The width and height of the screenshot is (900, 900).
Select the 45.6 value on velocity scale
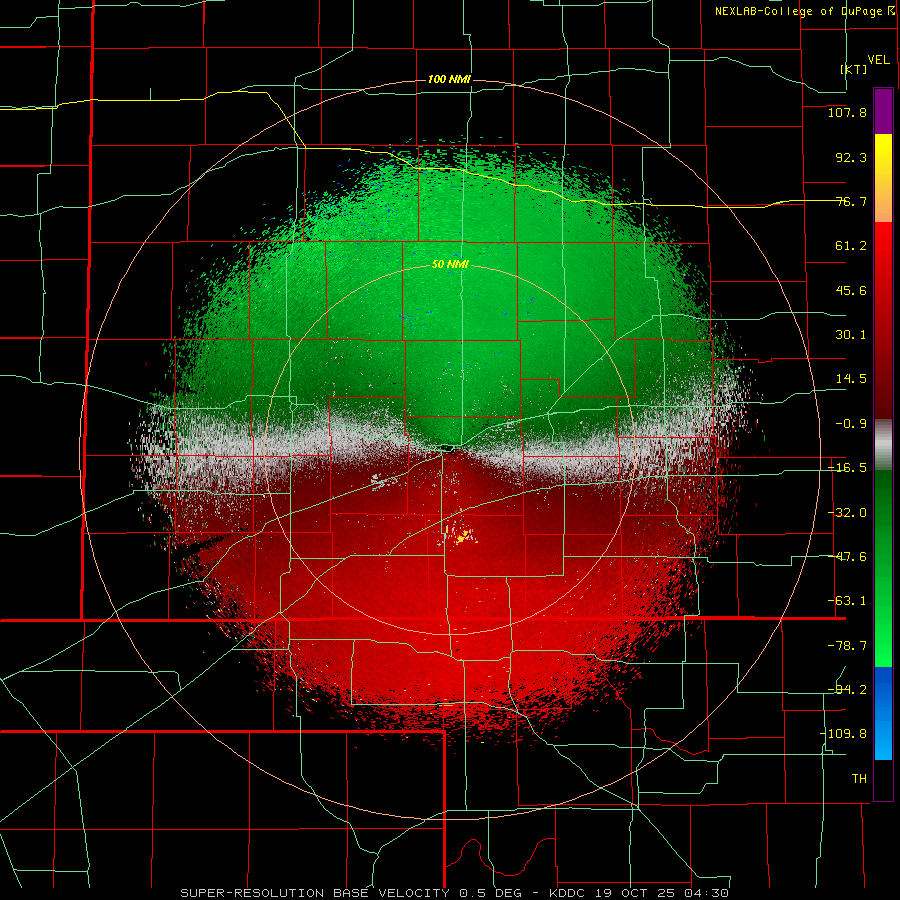tap(851, 290)
